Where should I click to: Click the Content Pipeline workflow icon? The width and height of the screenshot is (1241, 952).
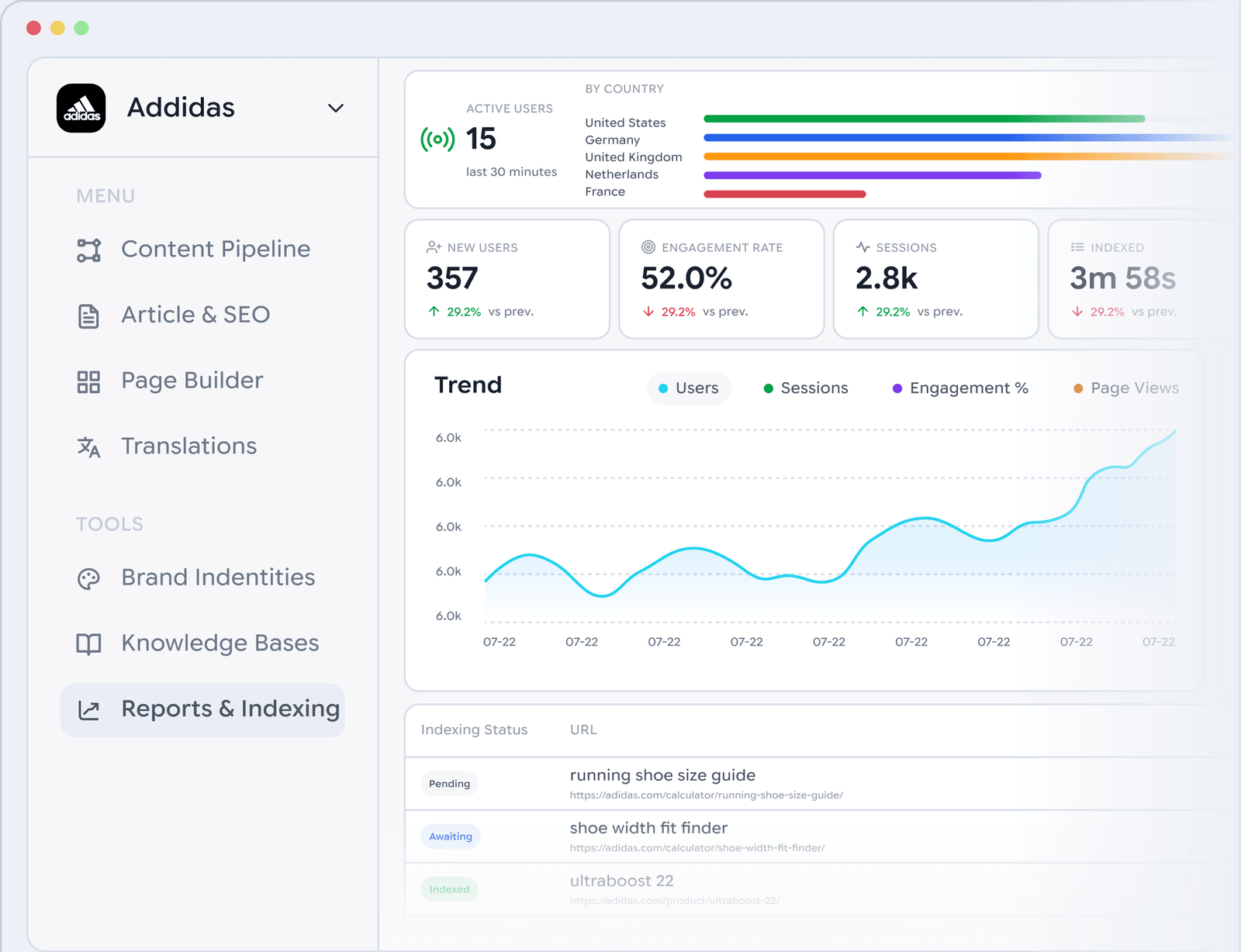point(89,250)
